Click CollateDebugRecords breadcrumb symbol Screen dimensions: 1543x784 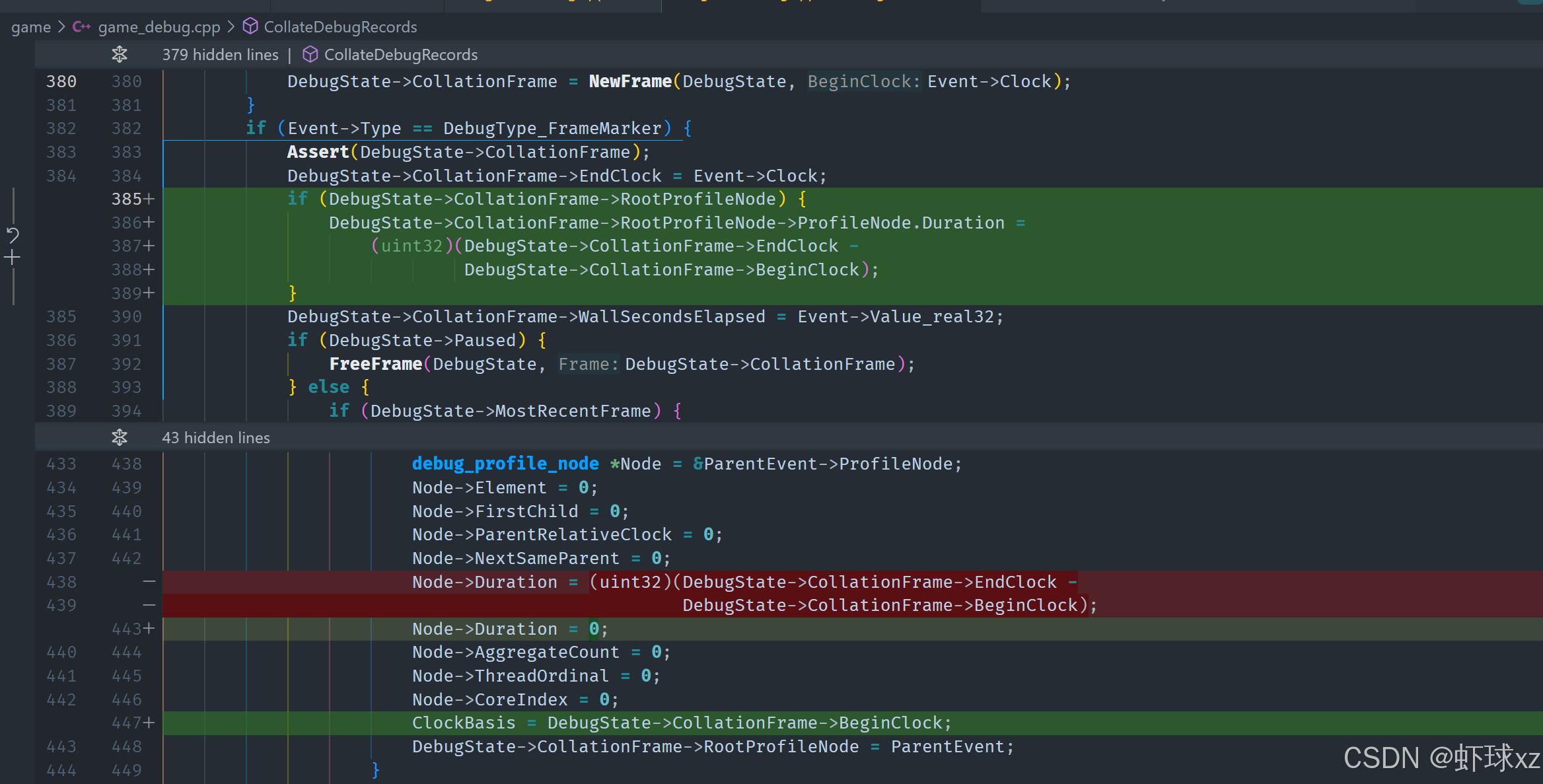point(340,27)
